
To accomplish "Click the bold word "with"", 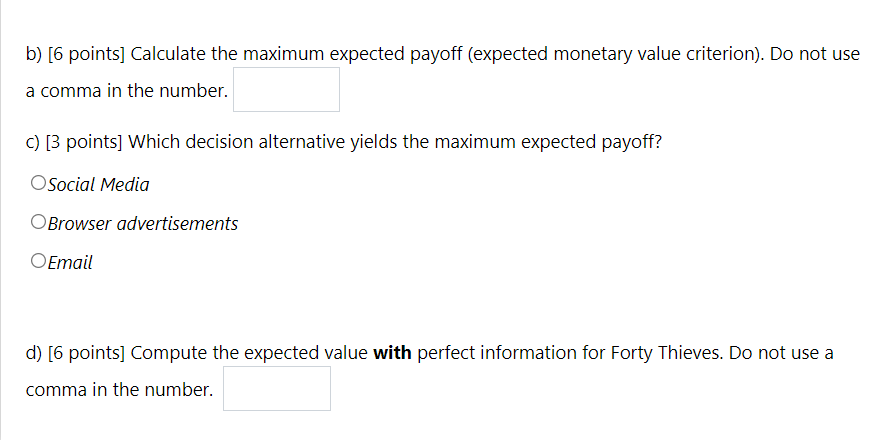I will pos(392,352).
